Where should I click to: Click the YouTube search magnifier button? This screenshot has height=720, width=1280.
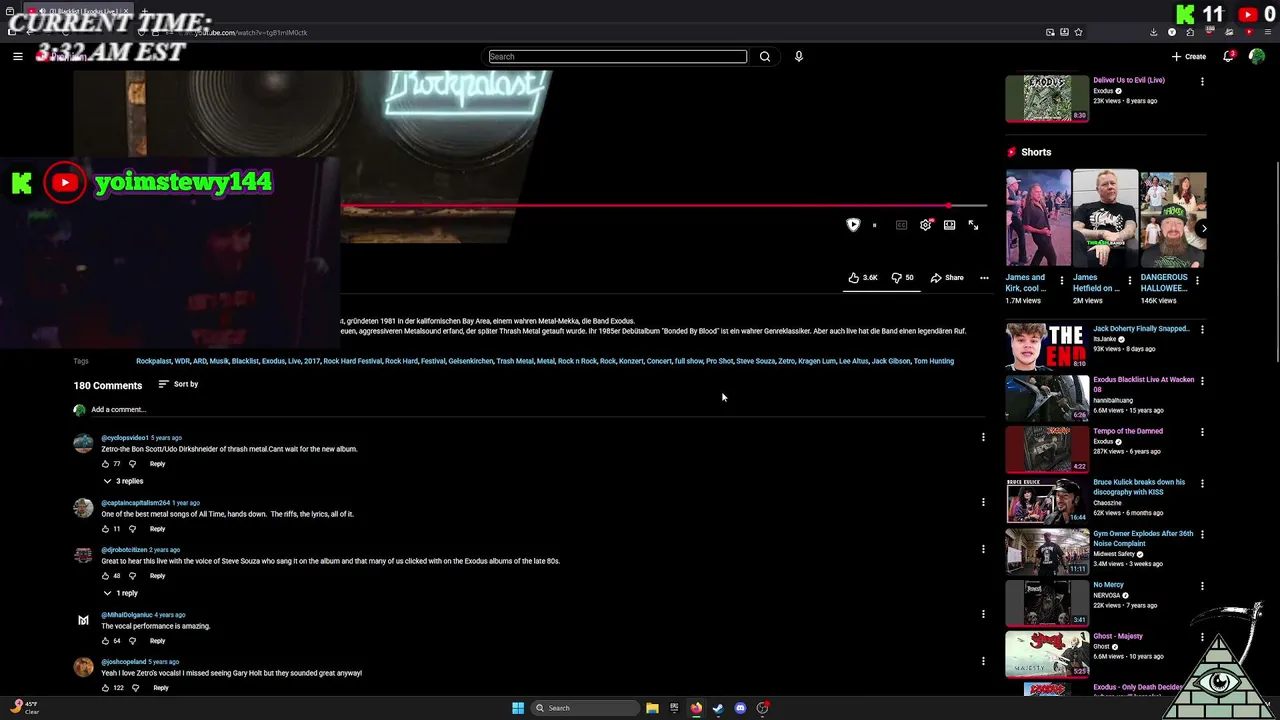pyautogui.click(x=765, y=56)
